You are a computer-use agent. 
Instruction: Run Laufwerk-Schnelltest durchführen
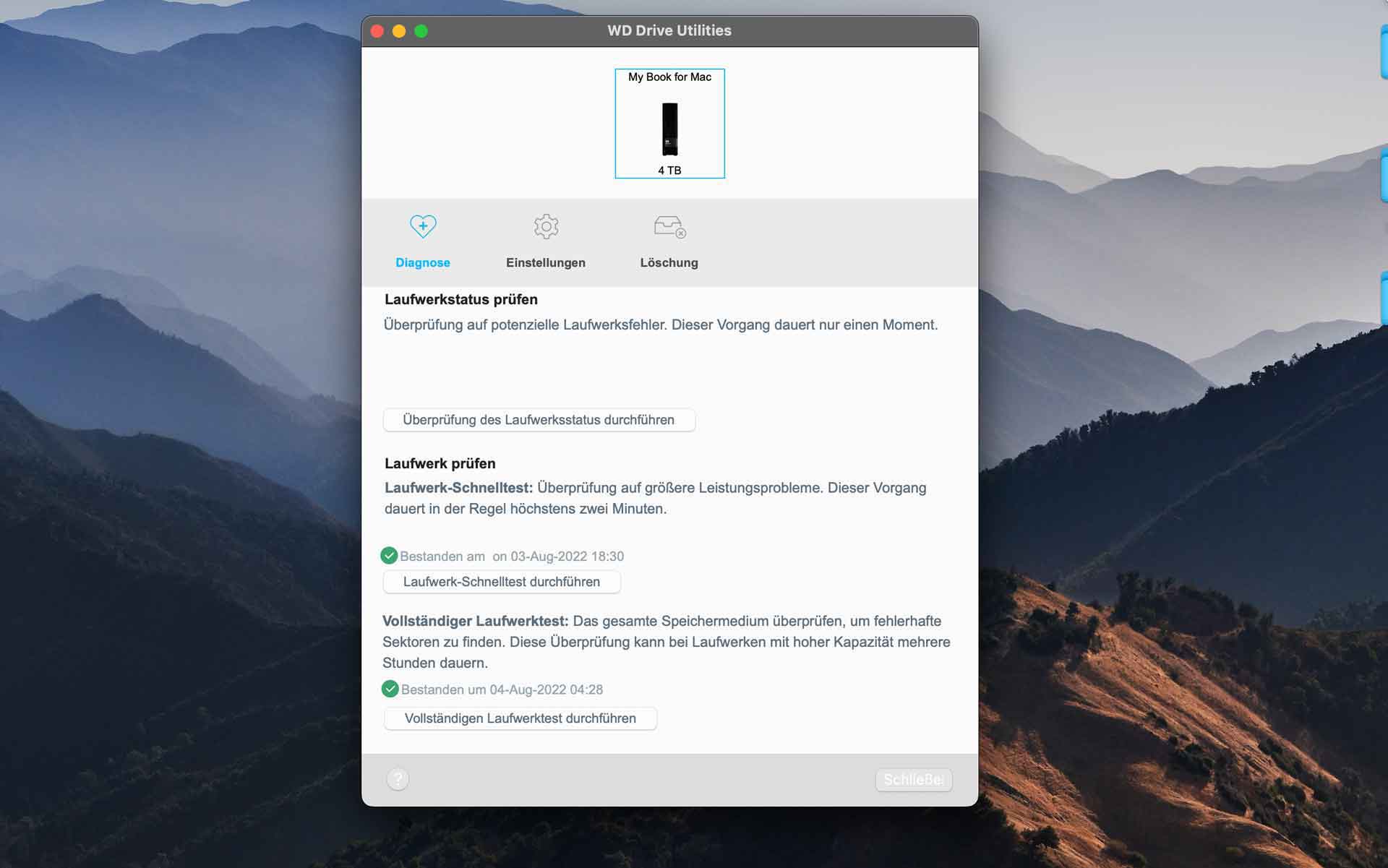pos(502,582)
